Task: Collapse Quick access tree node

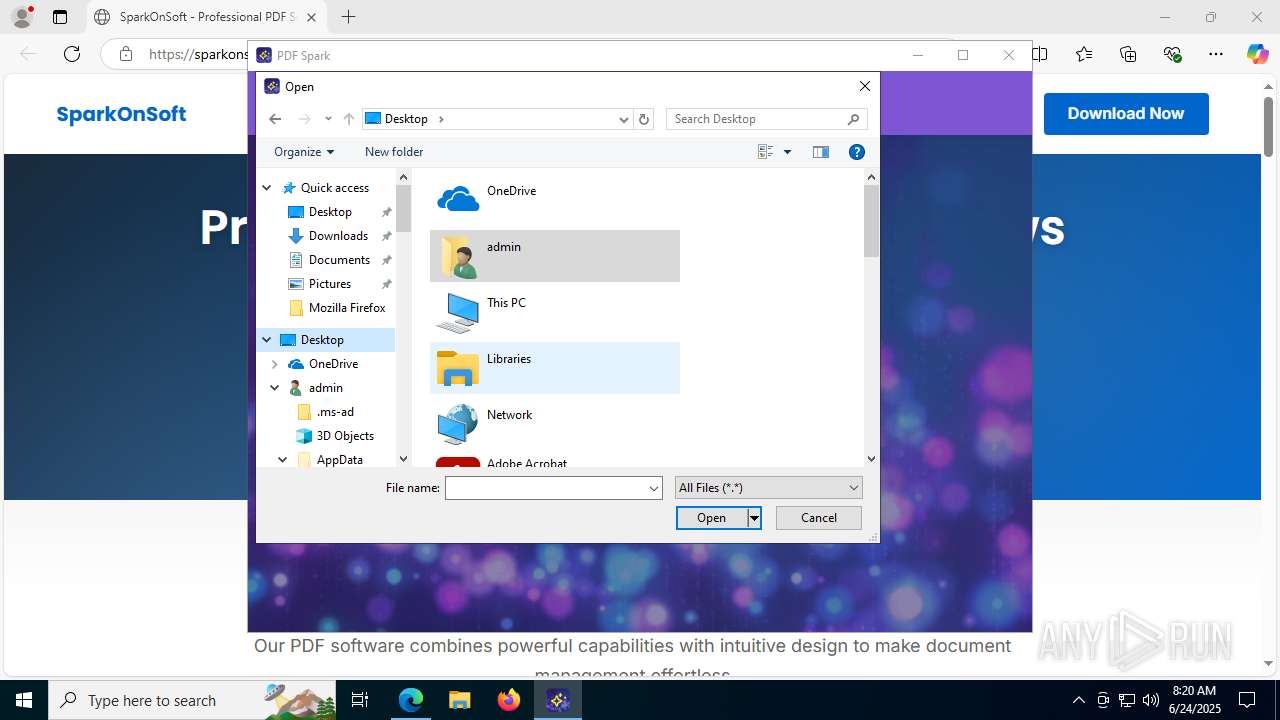Action: click(x=267, y=188)
